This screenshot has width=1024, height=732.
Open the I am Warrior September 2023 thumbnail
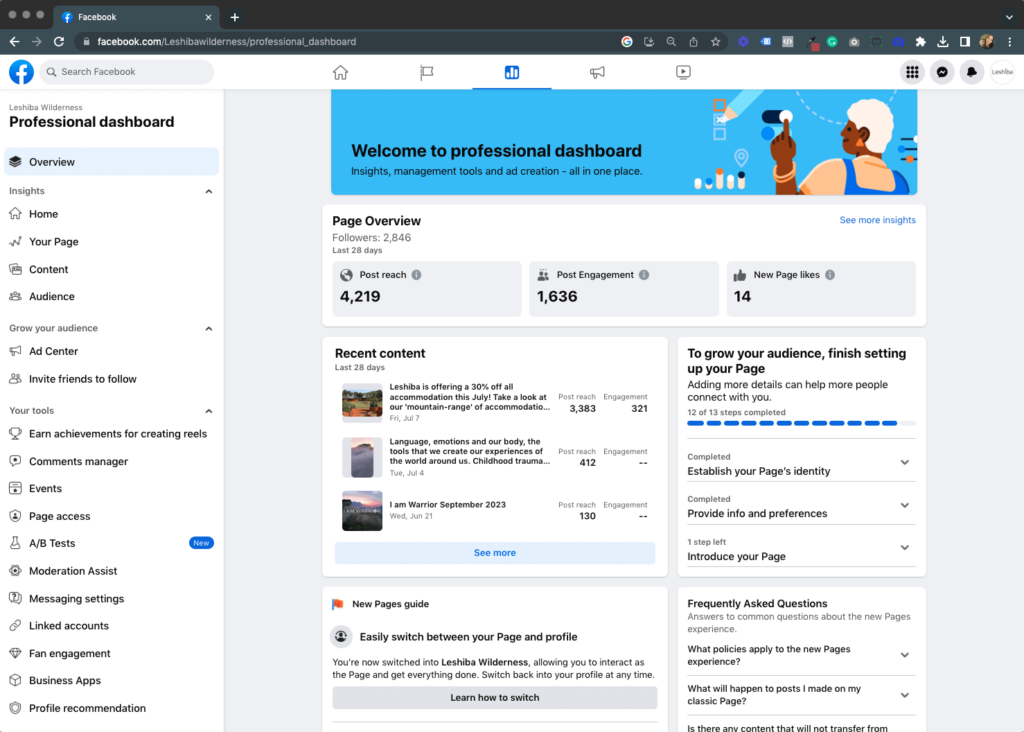click(x=362, y=511)
